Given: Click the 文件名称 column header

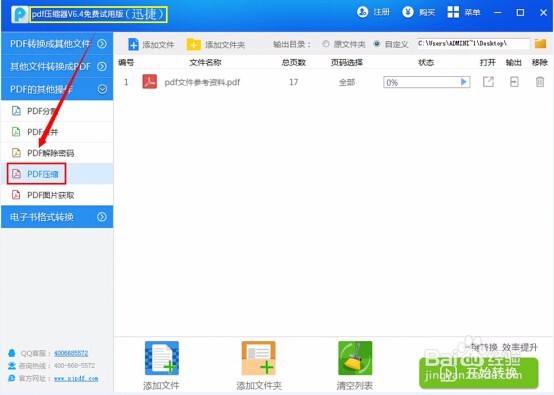Looking at the screenshot, I should [205, 63].
